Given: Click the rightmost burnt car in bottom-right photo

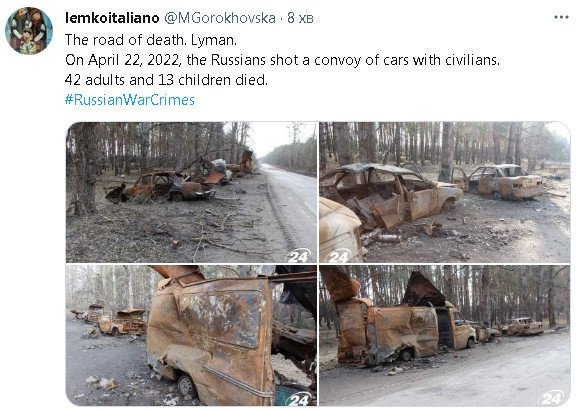Looking at the screenshot, I should click(523, 327).
